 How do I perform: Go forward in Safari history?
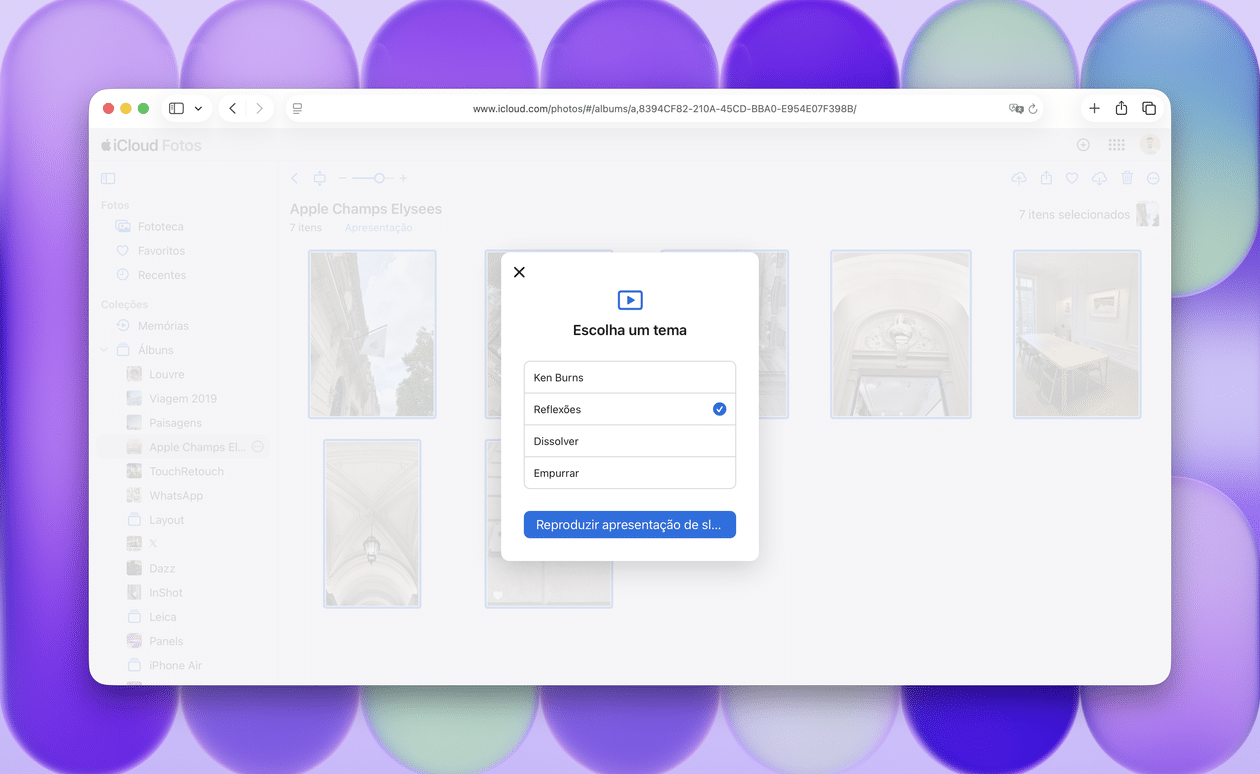tap(260, 108)
